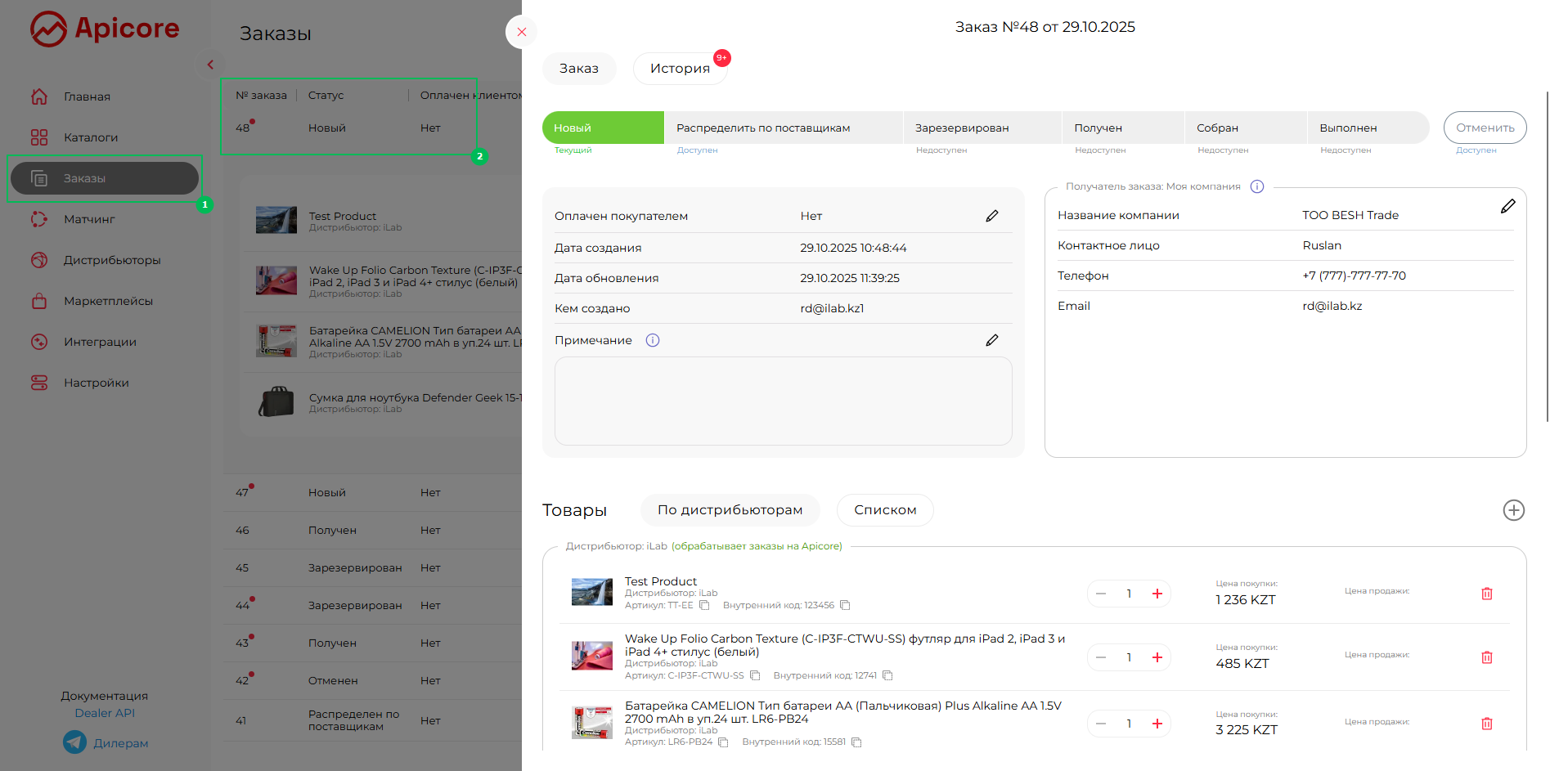Collapse the sidebar with the chevron arrow
Screen dimensions: 1568x771
click(210, 65)
